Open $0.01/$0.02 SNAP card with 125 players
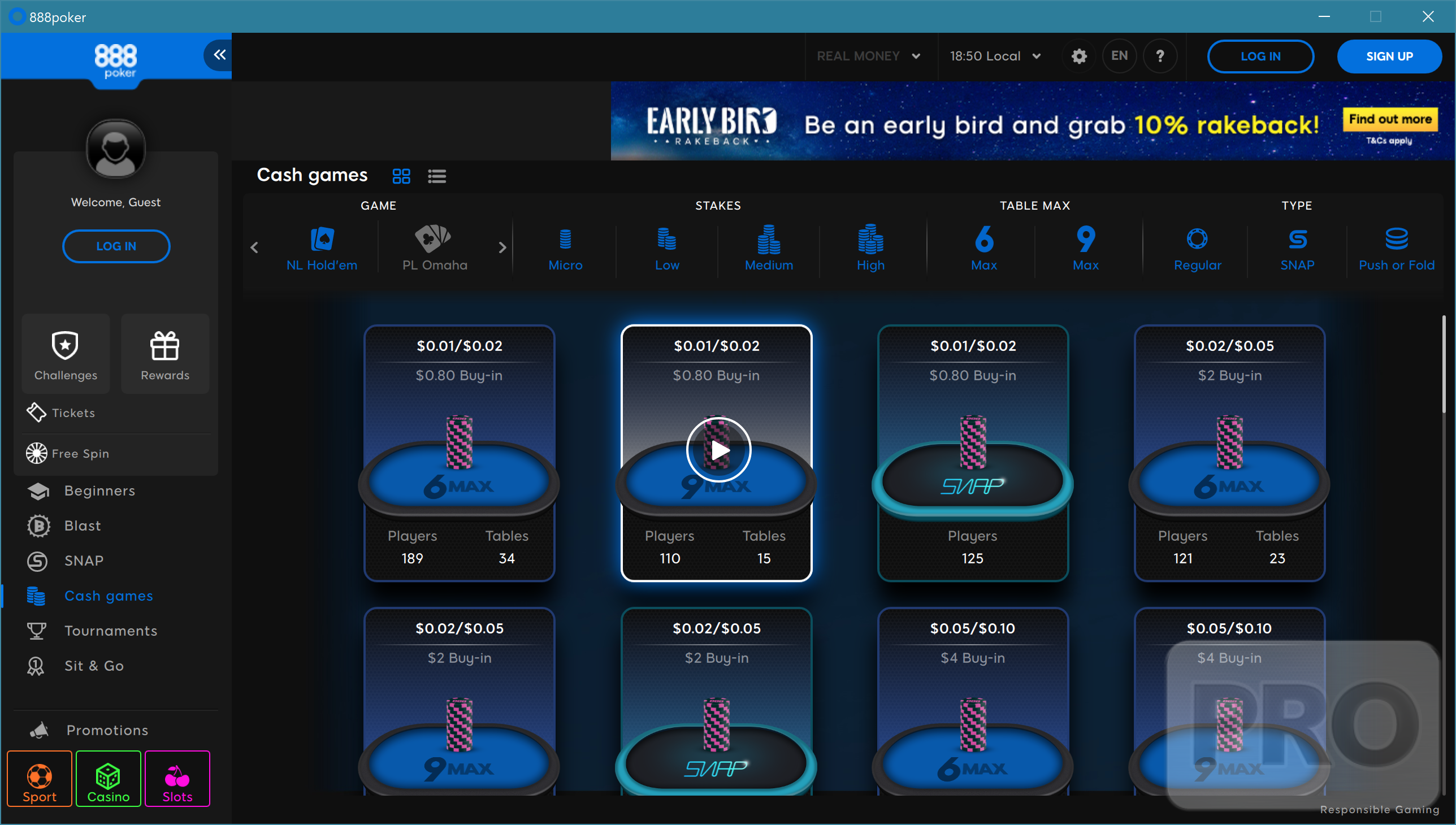The image size is (1456, 825). tap(973, 453)
